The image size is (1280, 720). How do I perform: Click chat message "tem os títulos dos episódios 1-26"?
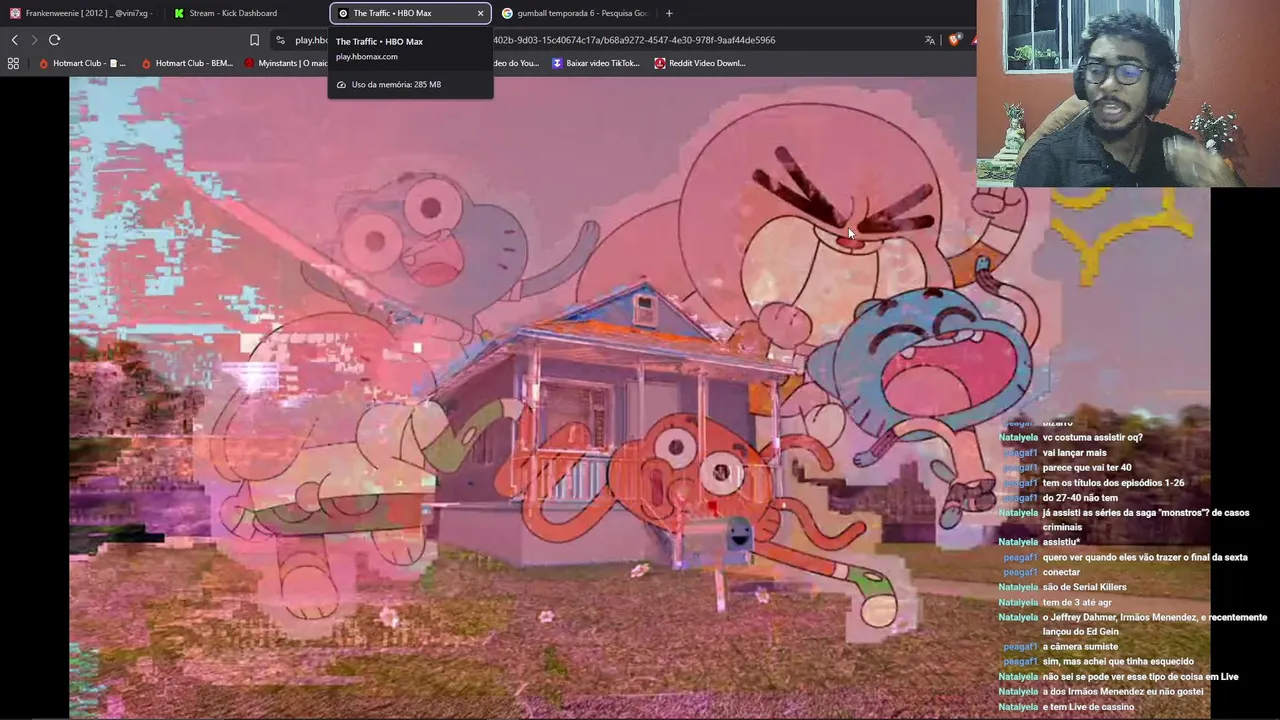point(1113,482)
